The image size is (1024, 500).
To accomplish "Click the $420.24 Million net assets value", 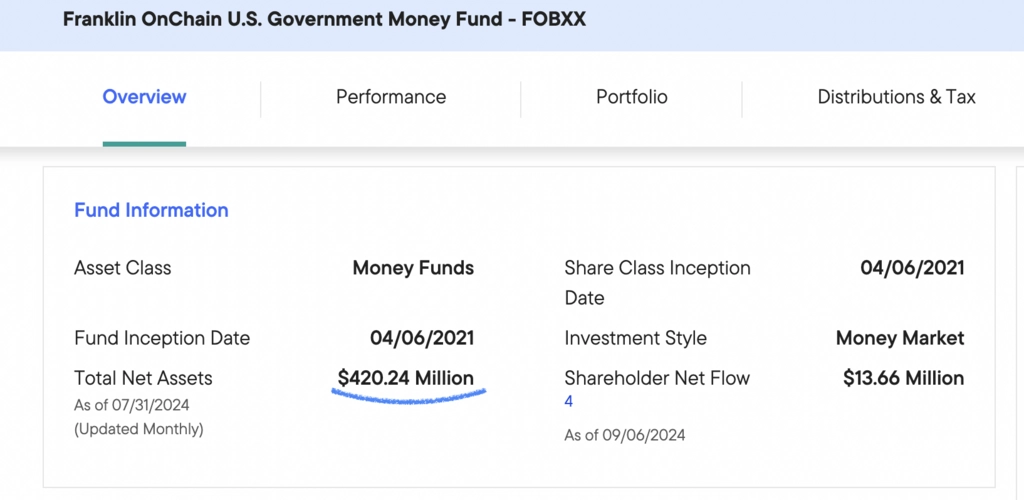I will coord(406,378).
